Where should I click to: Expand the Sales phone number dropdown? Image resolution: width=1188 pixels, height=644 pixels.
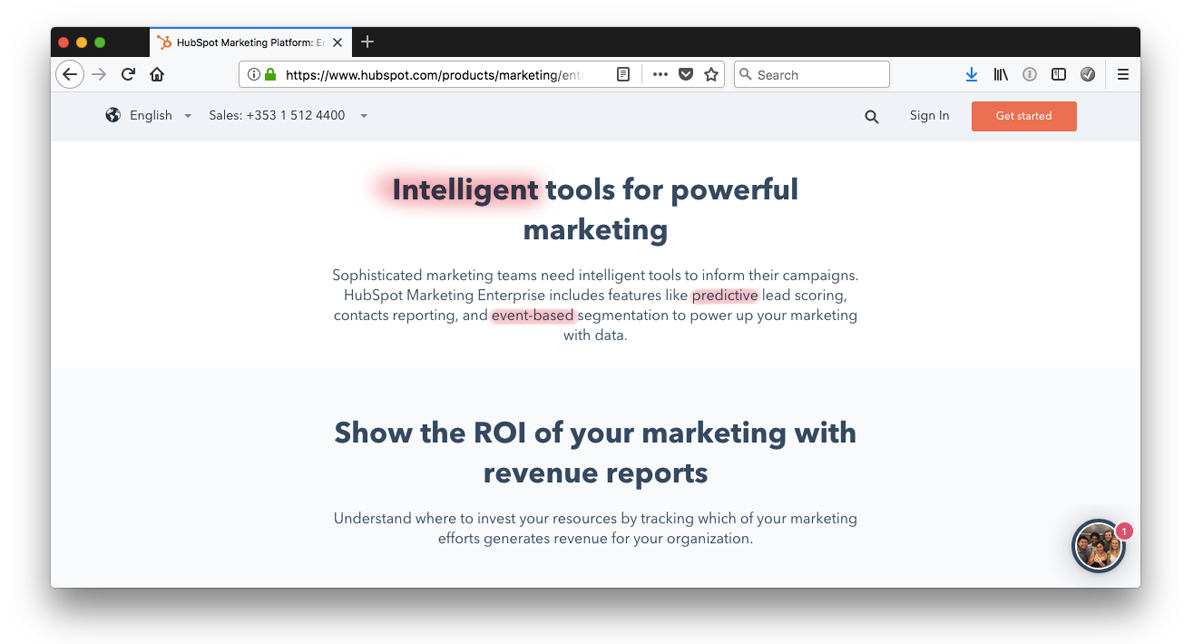[x=288, y=115]
